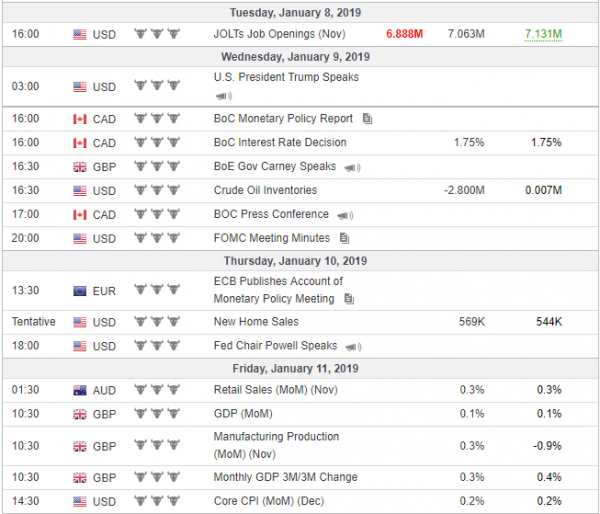Click the Thursday, January 10, 2019 header

pos(295,261)
